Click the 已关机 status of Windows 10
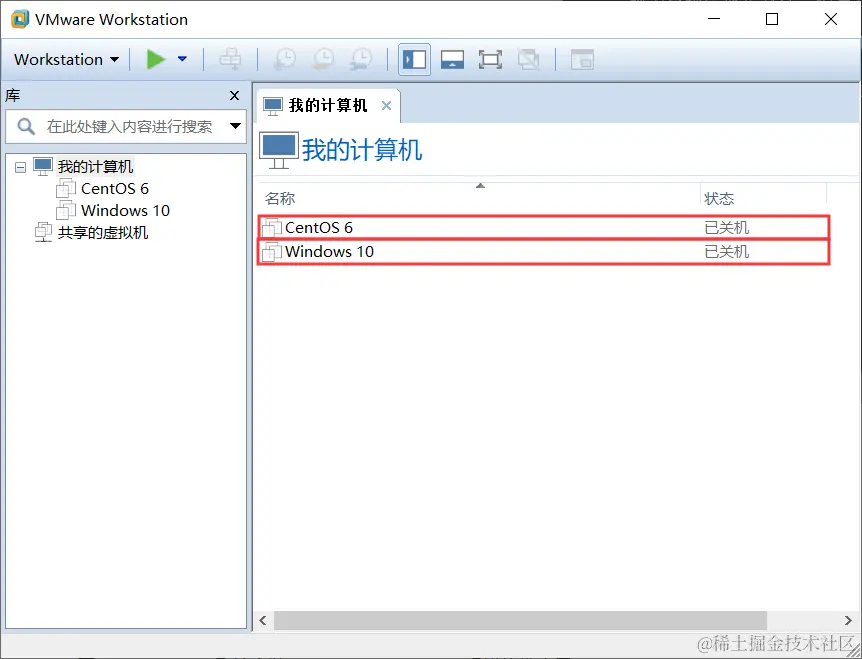 726,252
